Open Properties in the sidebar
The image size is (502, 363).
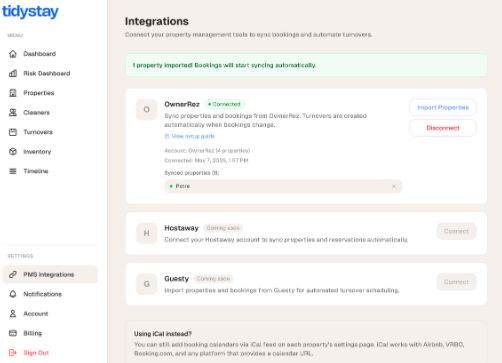click(50, 93)
